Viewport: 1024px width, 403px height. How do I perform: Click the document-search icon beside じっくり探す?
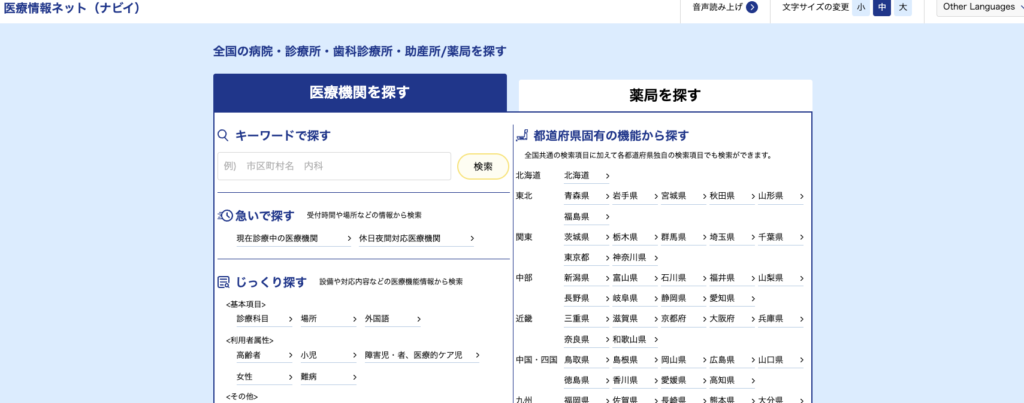[224, 282]
